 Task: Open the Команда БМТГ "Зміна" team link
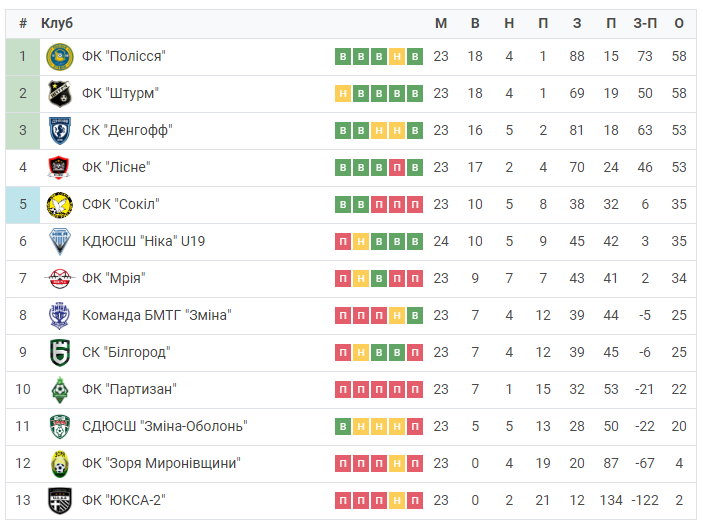click(156, 316)
